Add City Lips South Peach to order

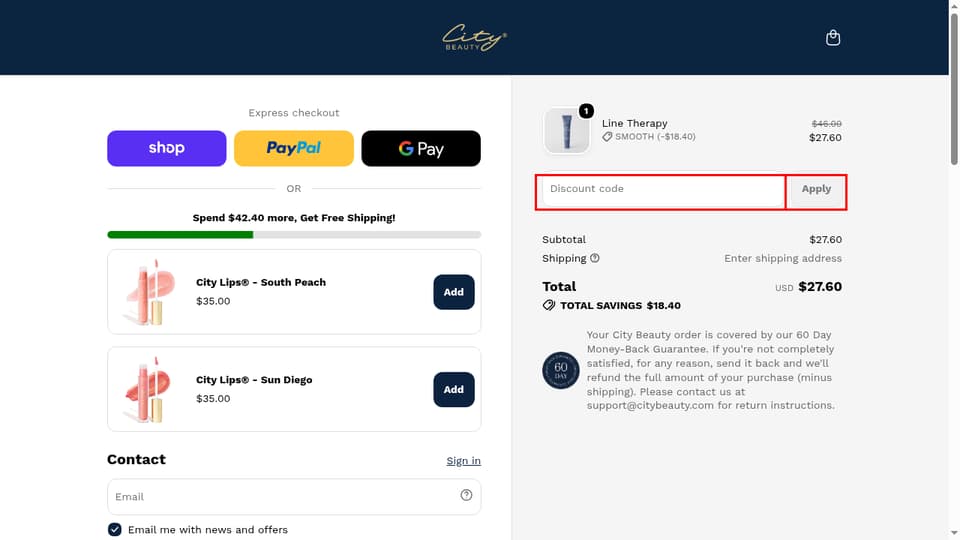click(x=454, y=292)
